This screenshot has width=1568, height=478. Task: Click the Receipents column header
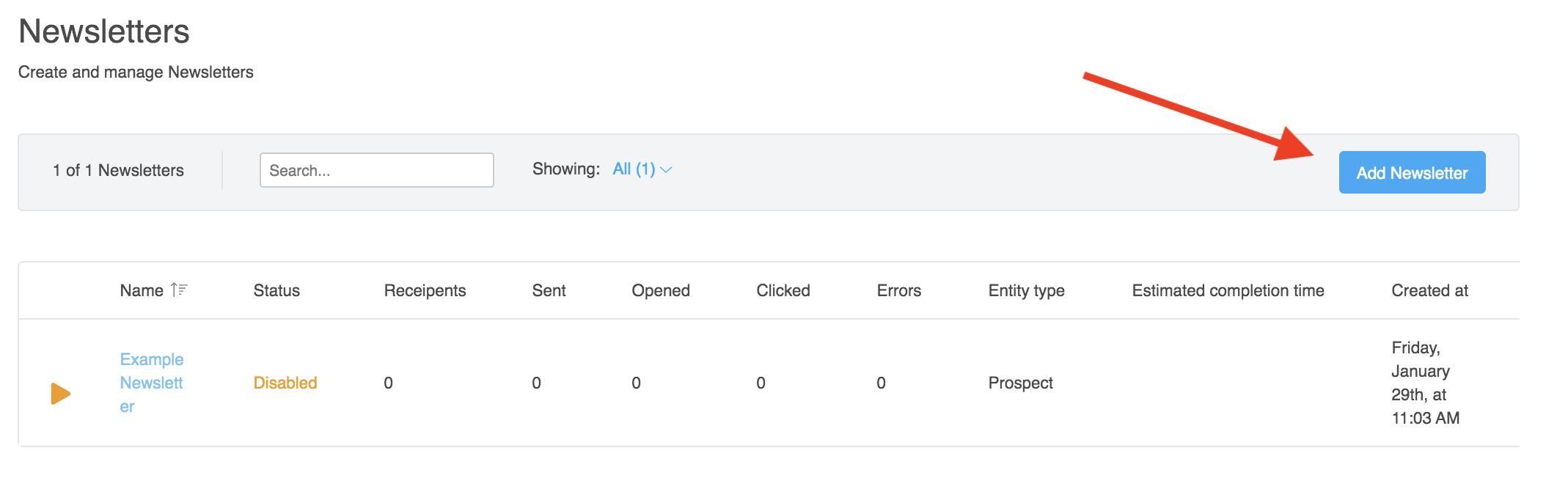(425, 290)
